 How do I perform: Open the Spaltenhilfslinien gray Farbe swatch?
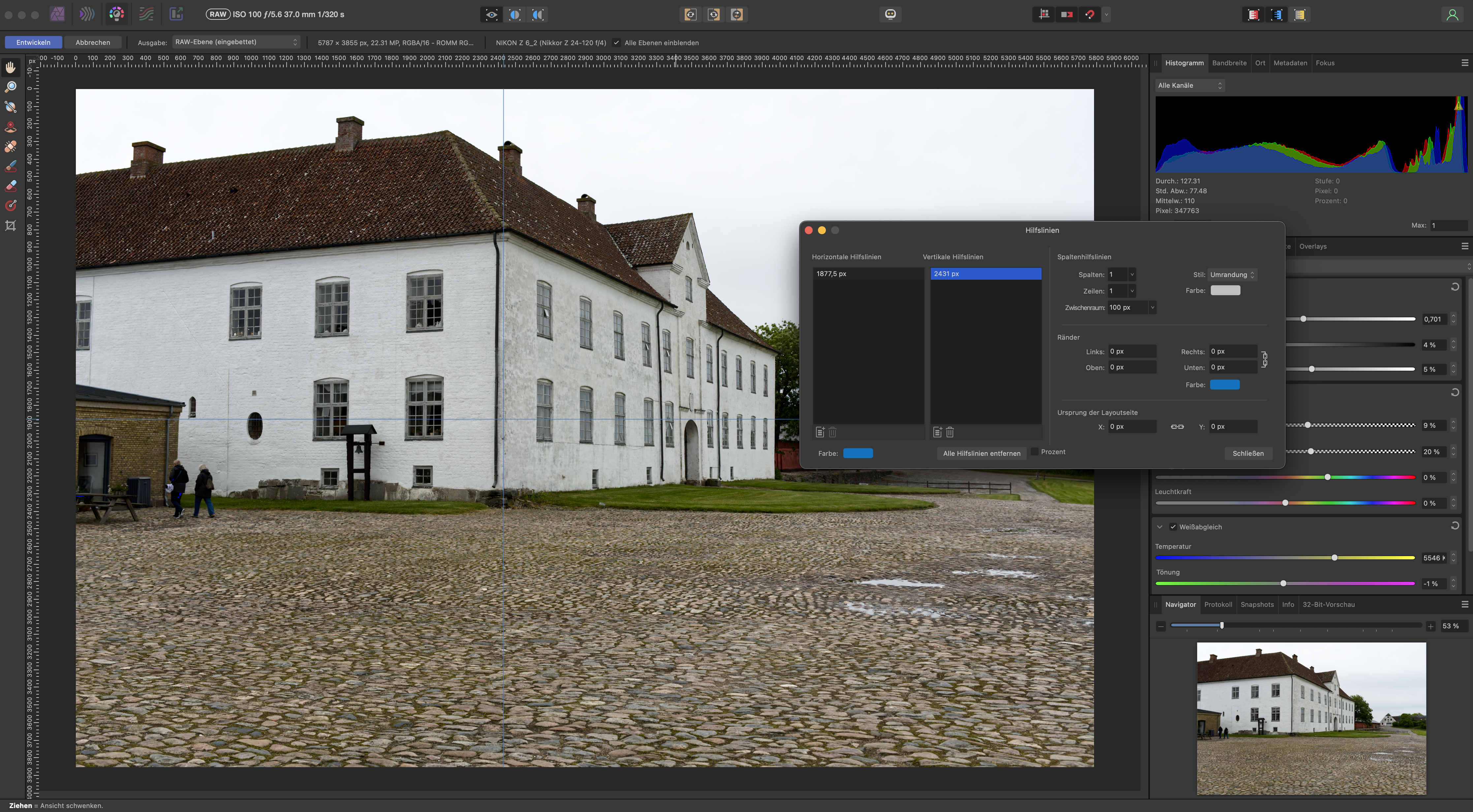tap(1225, 291)
